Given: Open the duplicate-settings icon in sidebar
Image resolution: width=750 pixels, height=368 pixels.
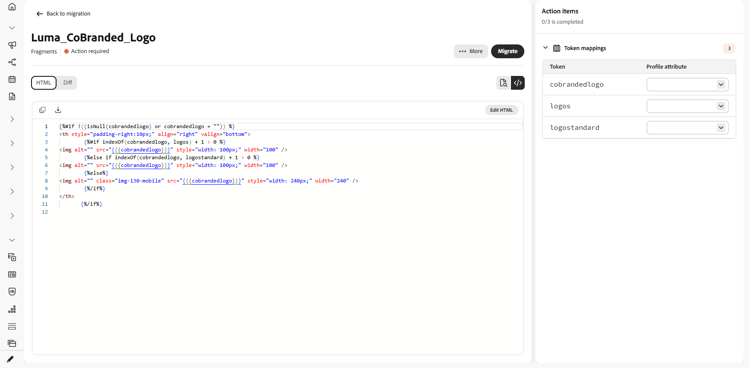Looking at the screenshot, I should click(12, 257).
